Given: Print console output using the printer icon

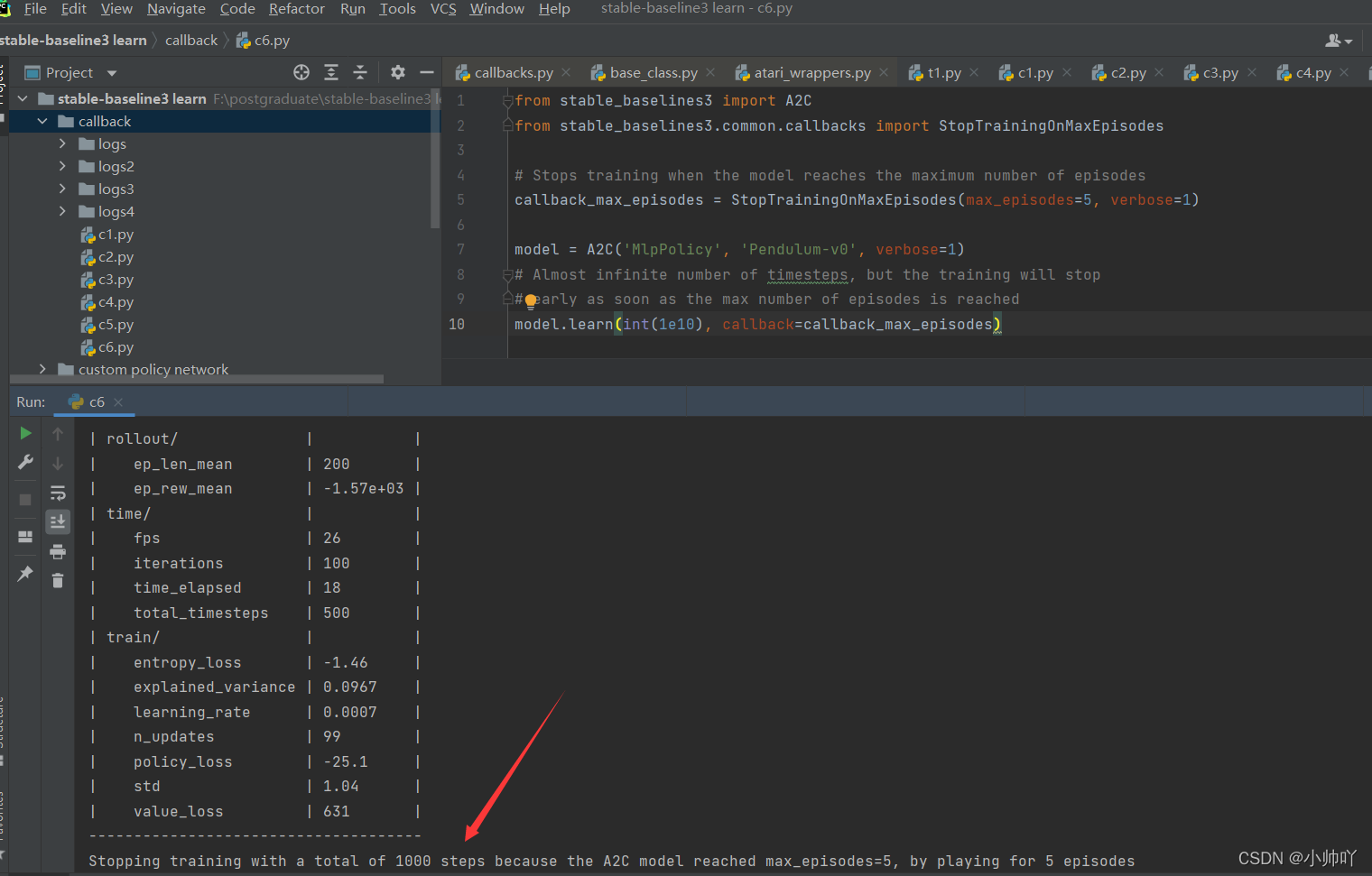Looking at the screenshot, I should (58, 551).
